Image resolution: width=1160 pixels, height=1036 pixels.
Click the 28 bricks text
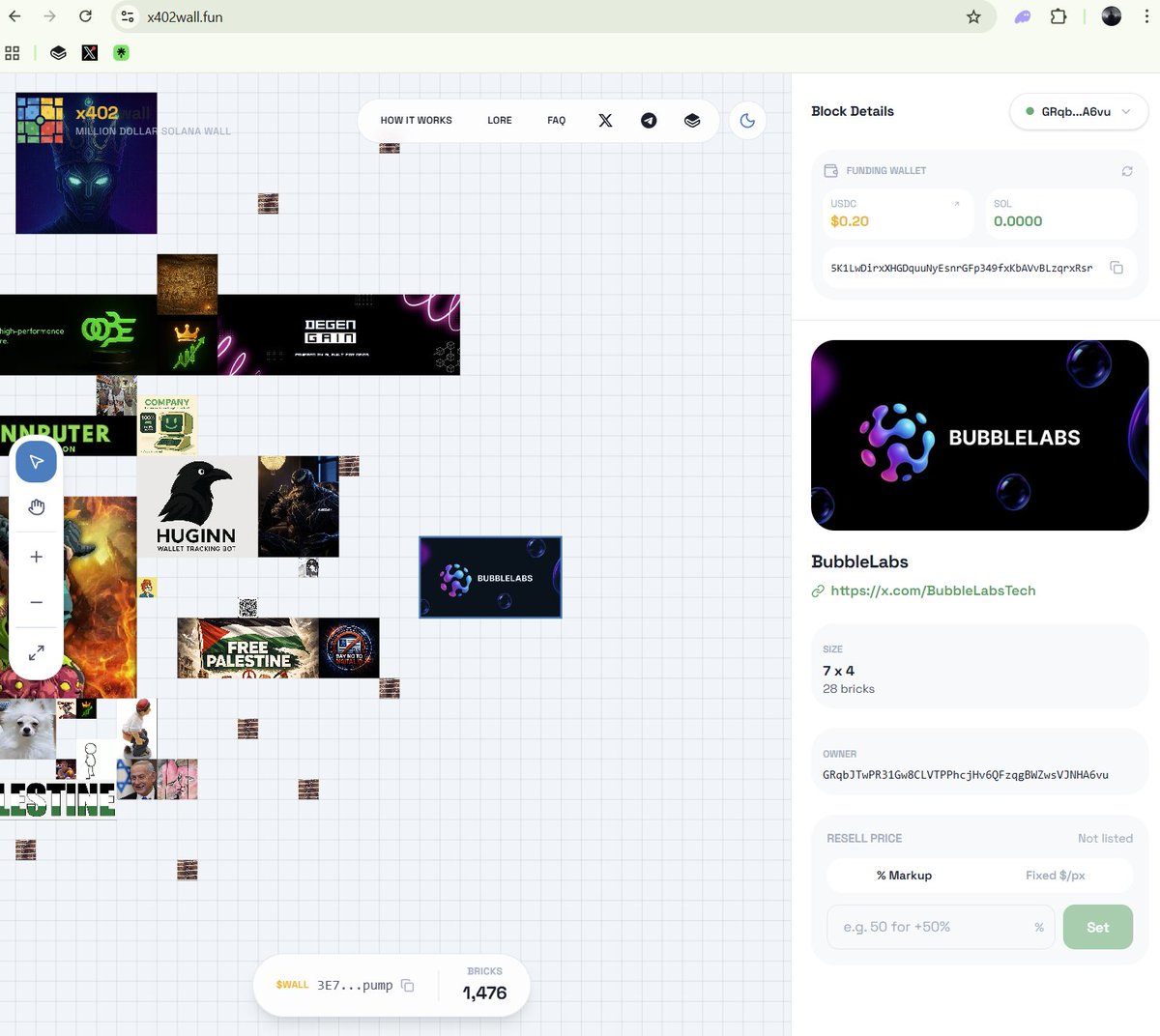click(849, 689)
